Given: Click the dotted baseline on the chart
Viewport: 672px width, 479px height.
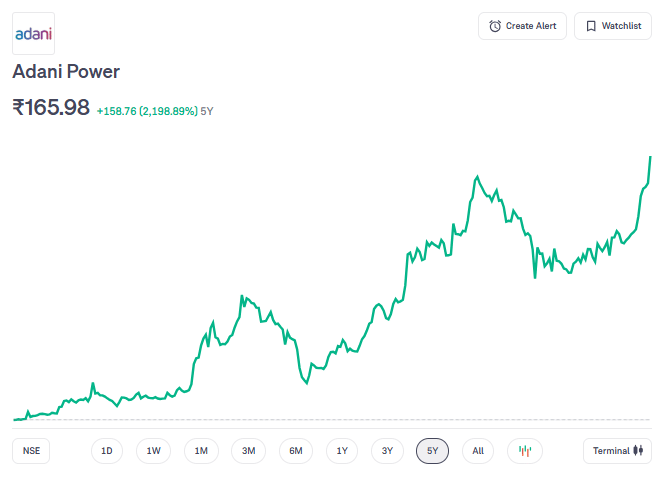Looking at the screenshot, I should point(330,420).
